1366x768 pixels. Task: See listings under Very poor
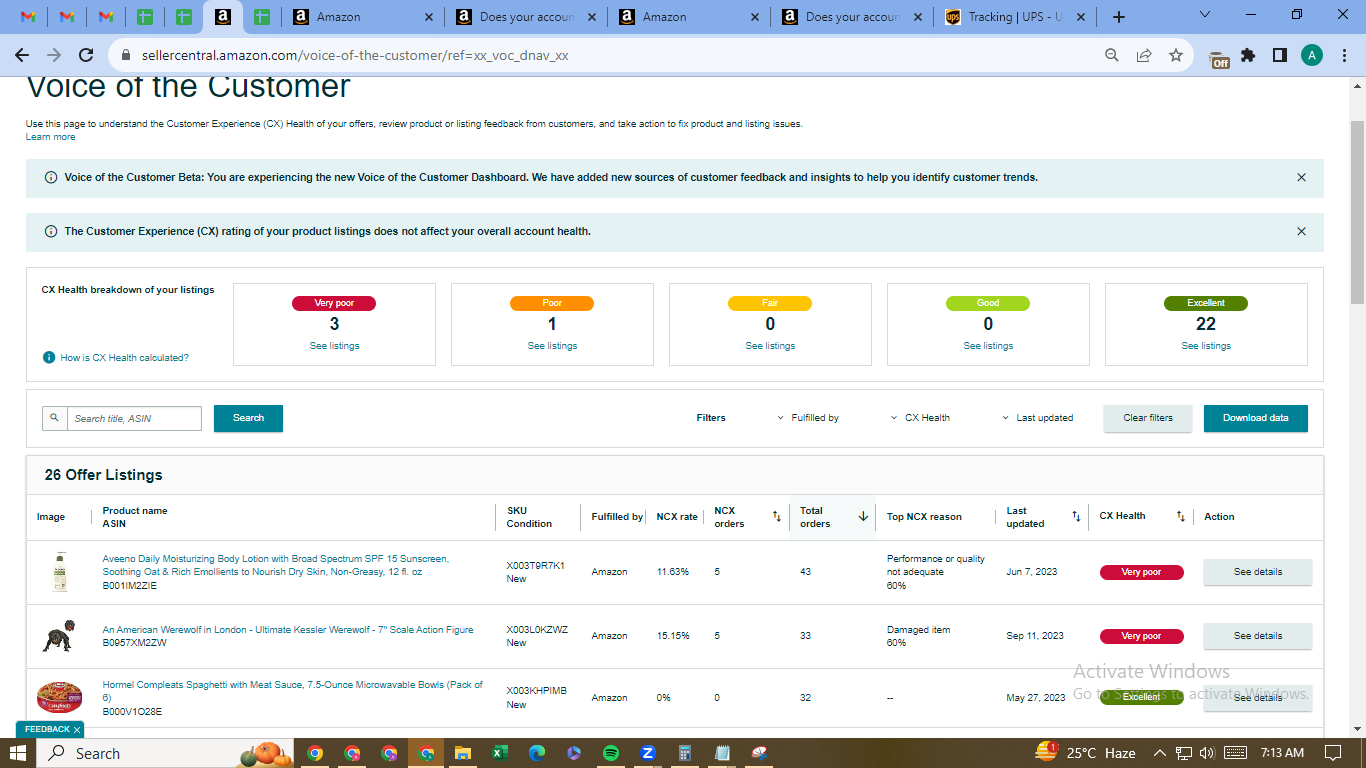(x=335, y=346)
